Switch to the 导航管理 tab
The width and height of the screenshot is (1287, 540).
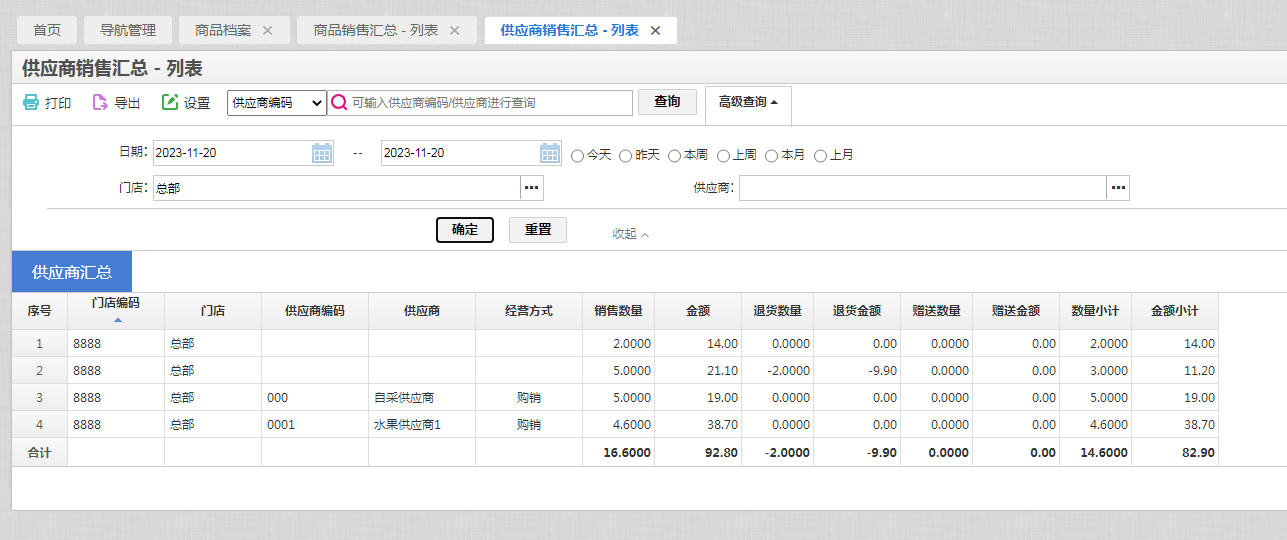point(128,30)
